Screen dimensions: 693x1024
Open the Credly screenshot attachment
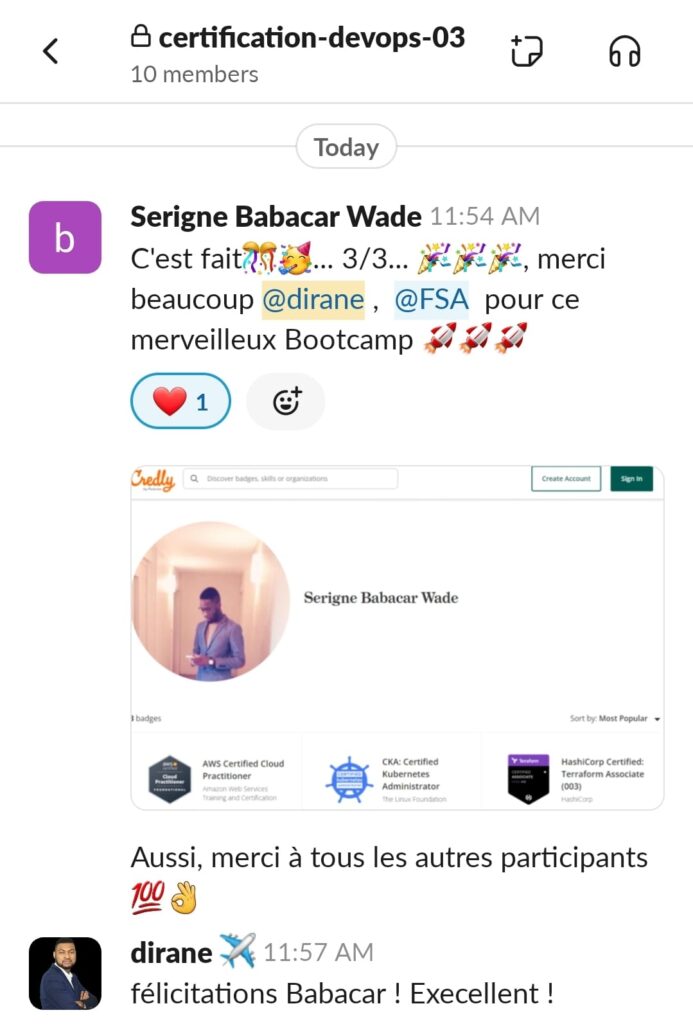pyautogui.click(x=397, y=637)
